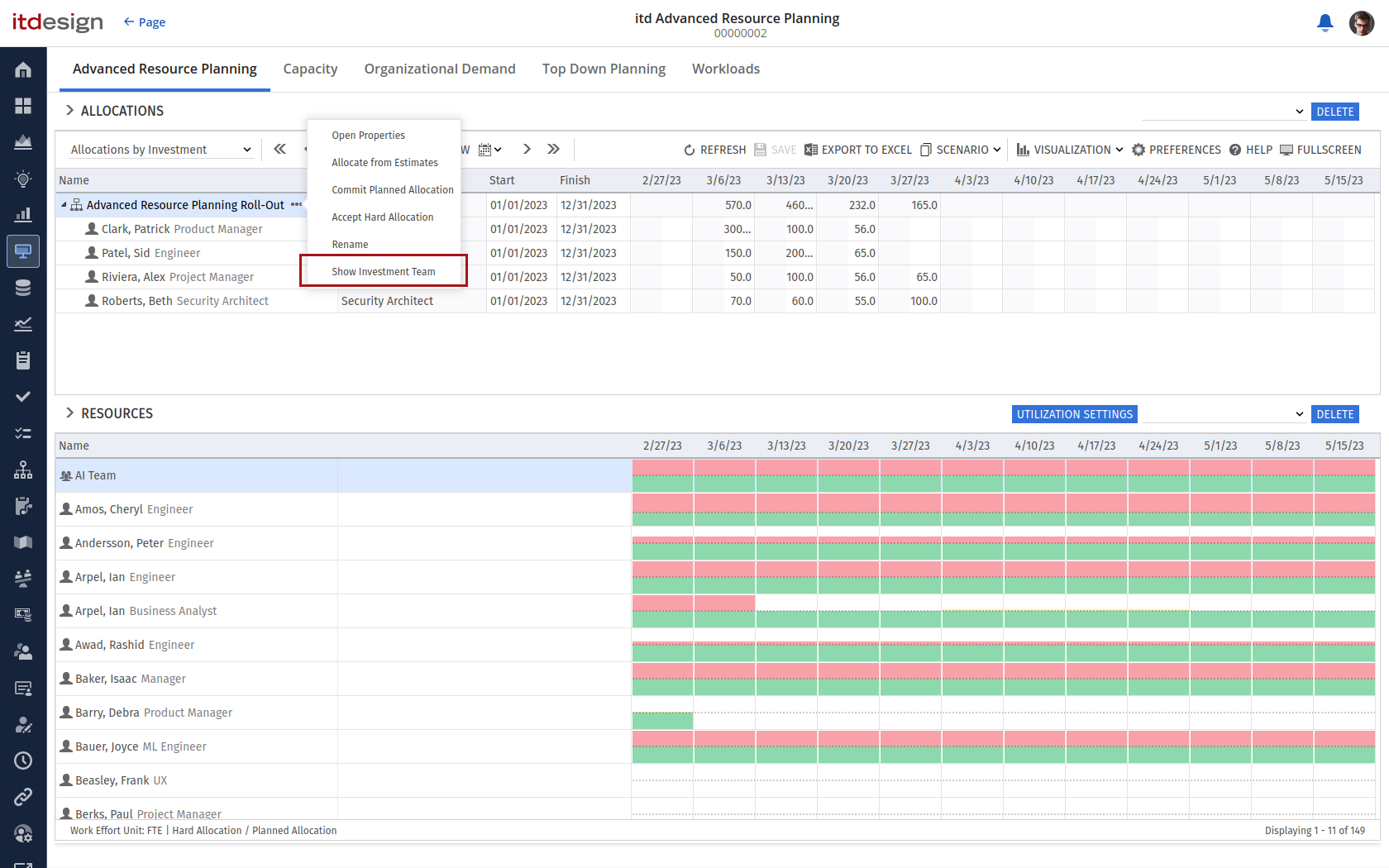Open HELP
This screenshot has height=868, width=1389.
pyautogui.click(x=1251, y=150)
